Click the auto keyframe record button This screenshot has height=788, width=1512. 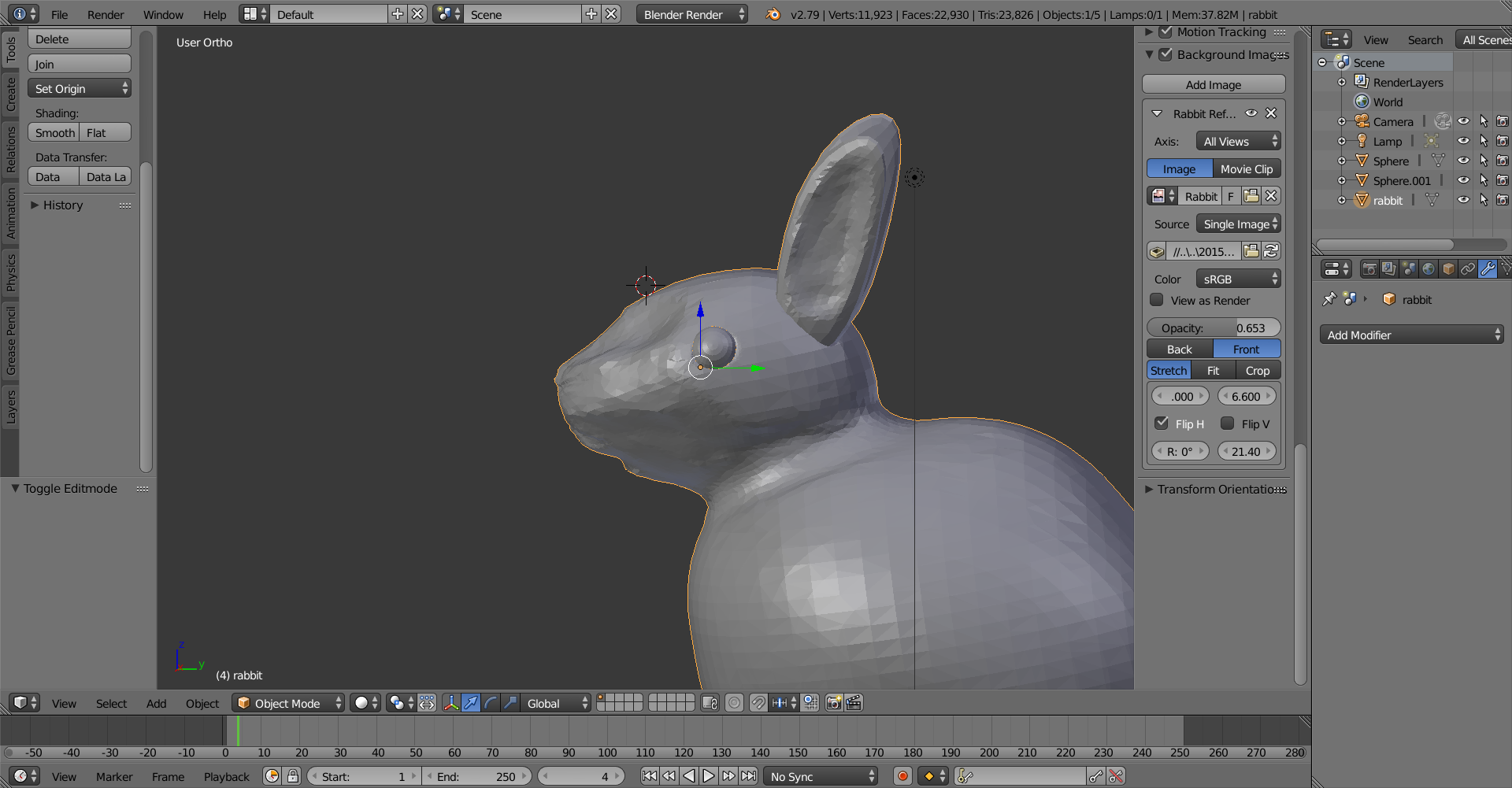902,776
